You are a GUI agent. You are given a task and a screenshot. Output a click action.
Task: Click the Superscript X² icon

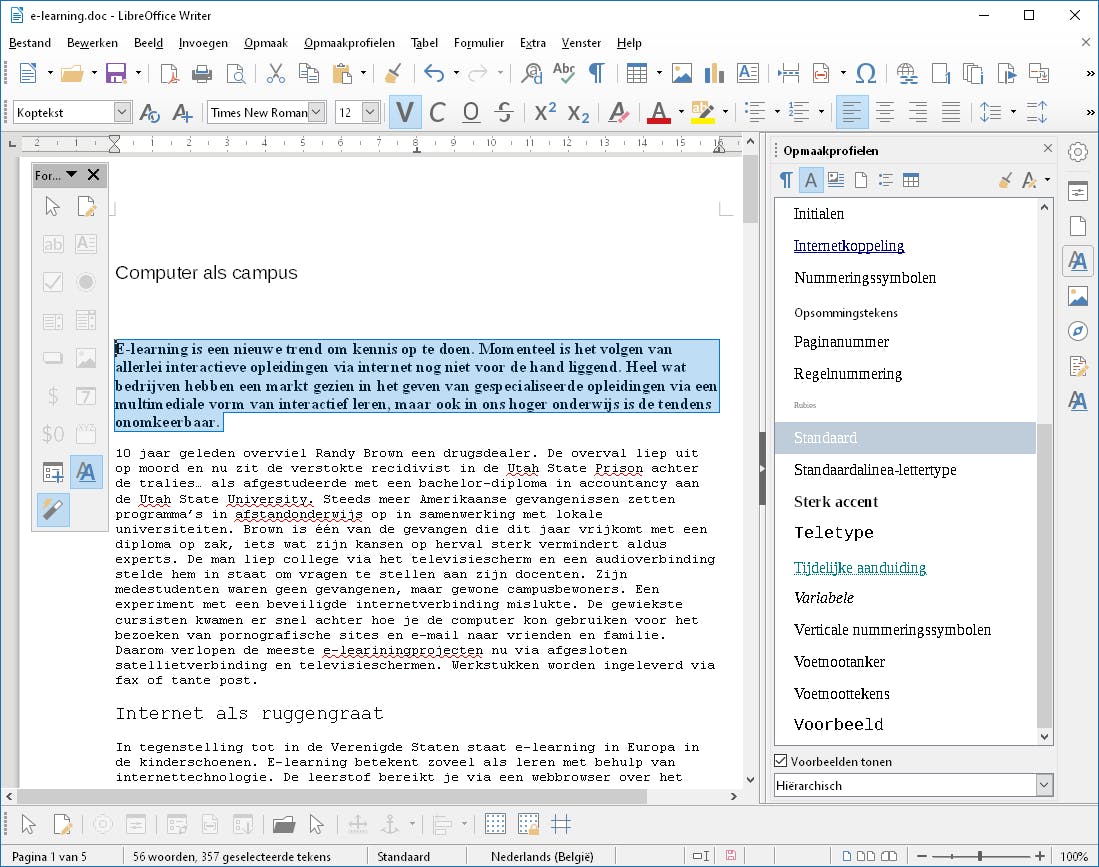coord(545,112)
